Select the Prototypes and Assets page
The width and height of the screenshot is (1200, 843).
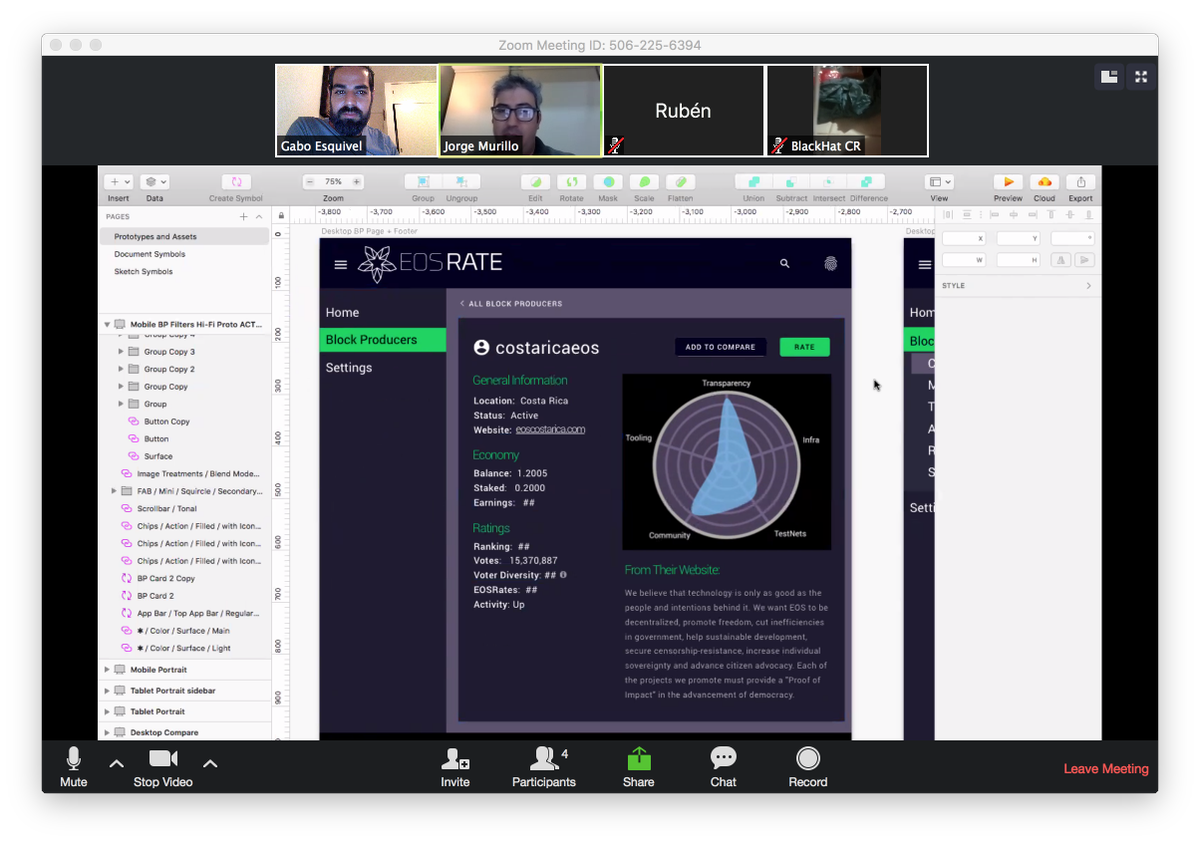pos(184,237)
